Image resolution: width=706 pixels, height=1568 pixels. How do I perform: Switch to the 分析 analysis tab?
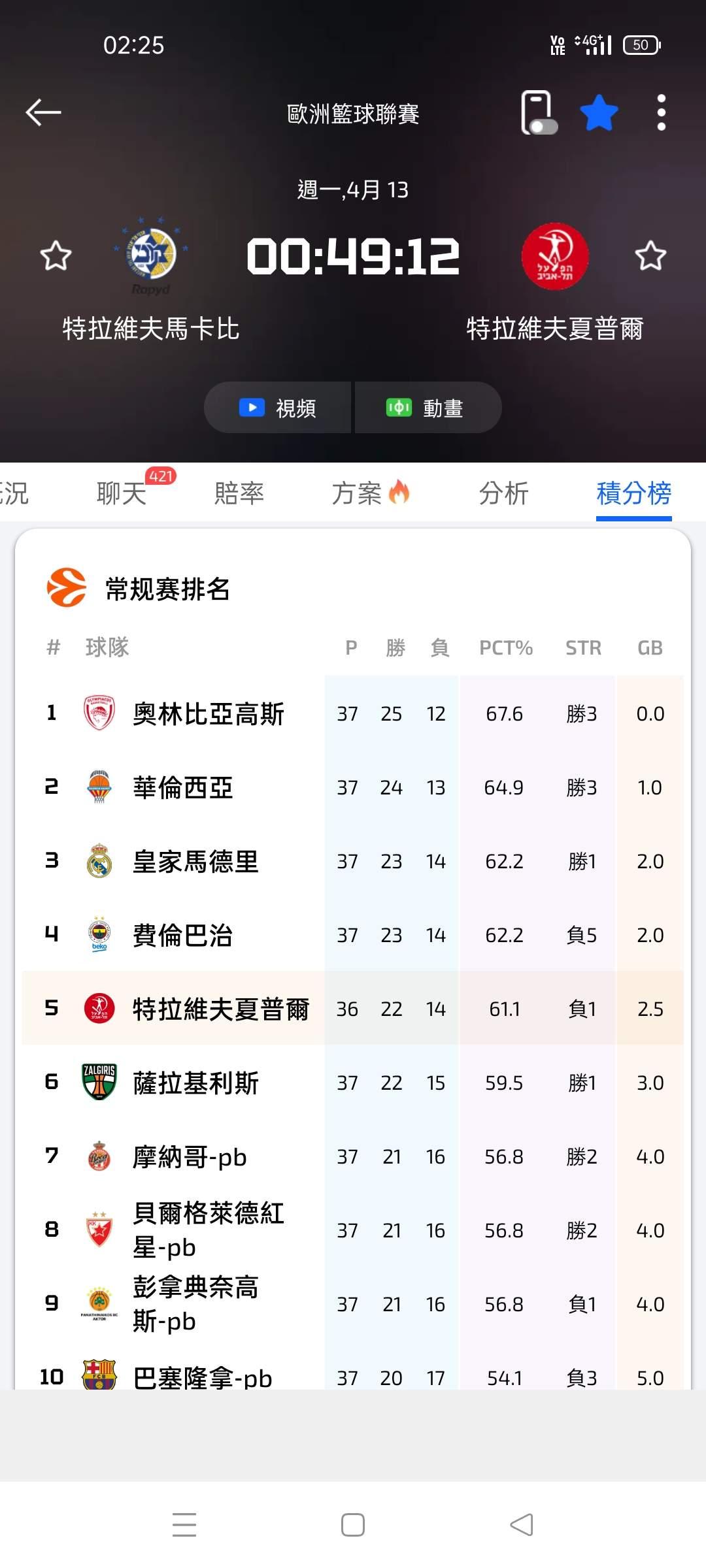(503, 493)
